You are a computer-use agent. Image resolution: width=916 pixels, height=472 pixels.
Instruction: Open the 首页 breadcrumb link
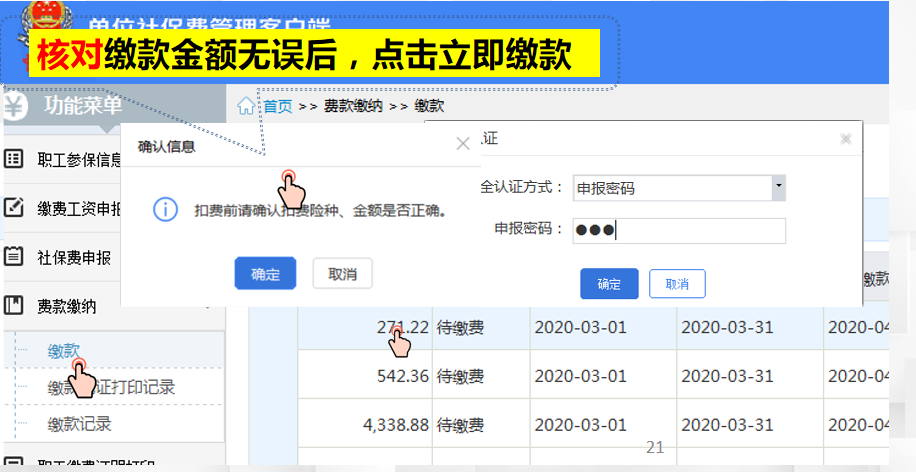(277, 106)
